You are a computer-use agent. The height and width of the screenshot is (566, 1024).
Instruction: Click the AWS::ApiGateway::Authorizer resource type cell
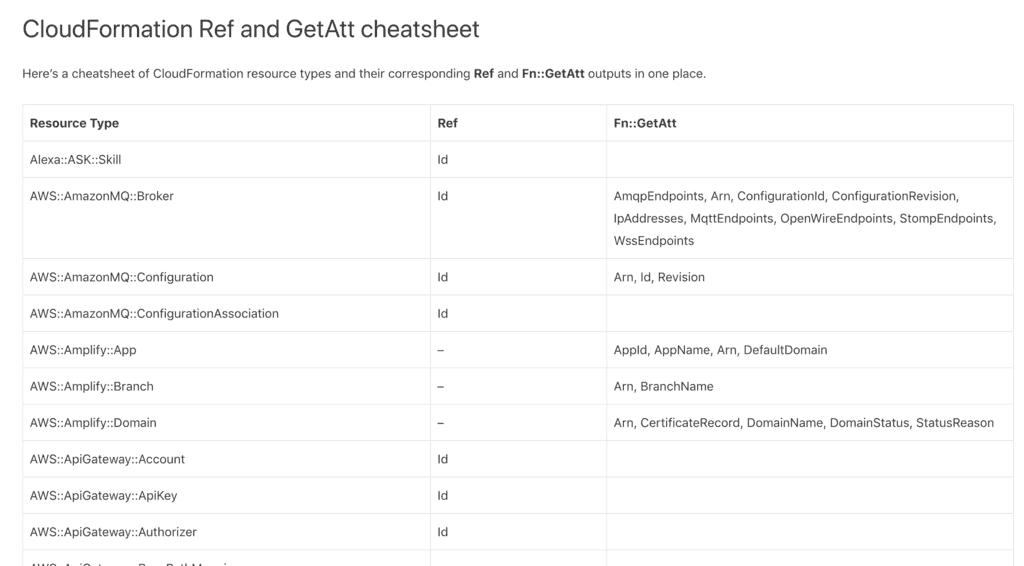pyautogui.click(x=114, y=532)
